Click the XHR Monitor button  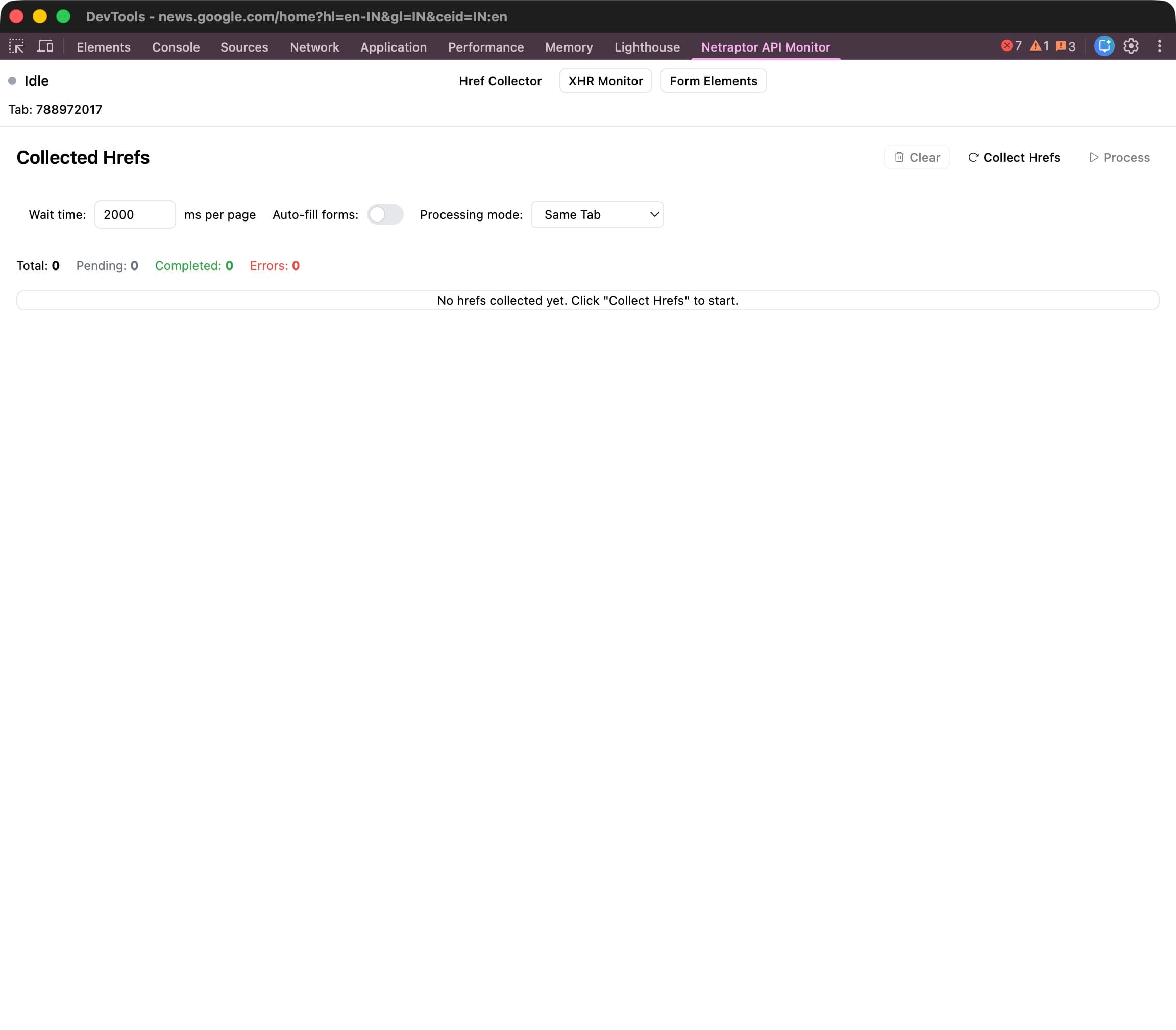click(x=605, y=81)
